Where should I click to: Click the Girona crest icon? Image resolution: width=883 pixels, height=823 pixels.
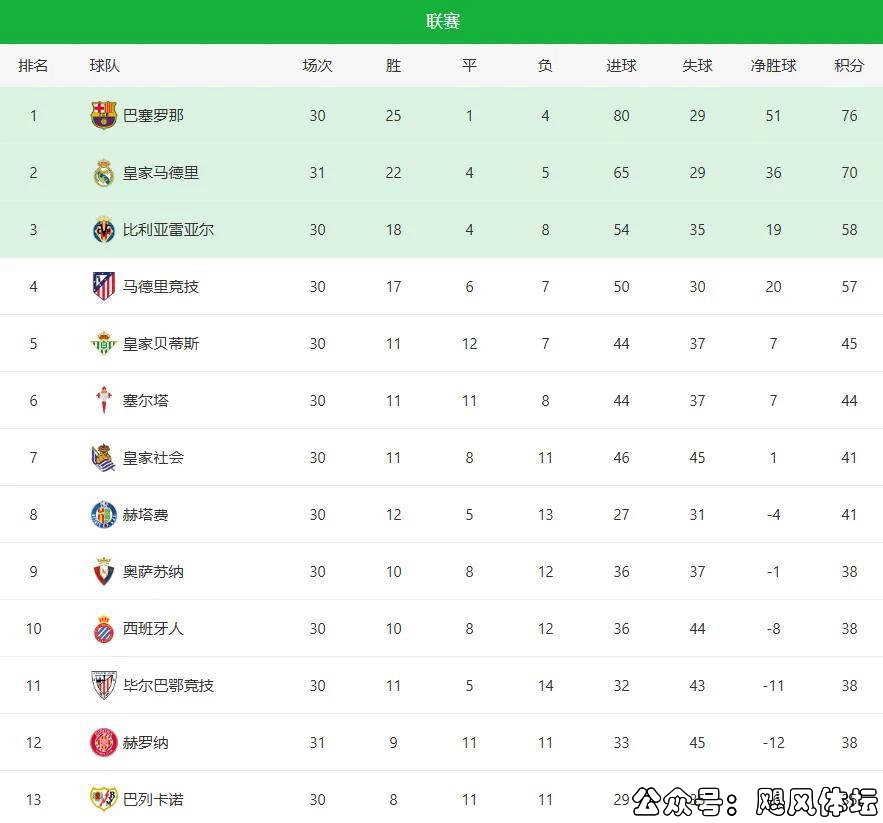coord(104,743)
